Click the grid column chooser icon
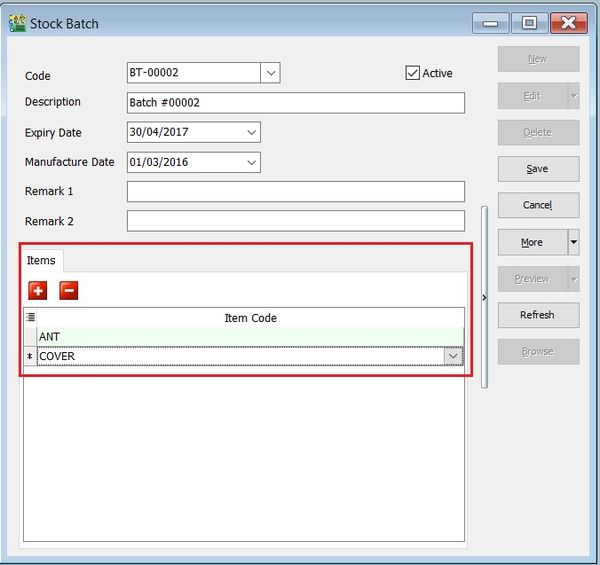 click(30, 318)
